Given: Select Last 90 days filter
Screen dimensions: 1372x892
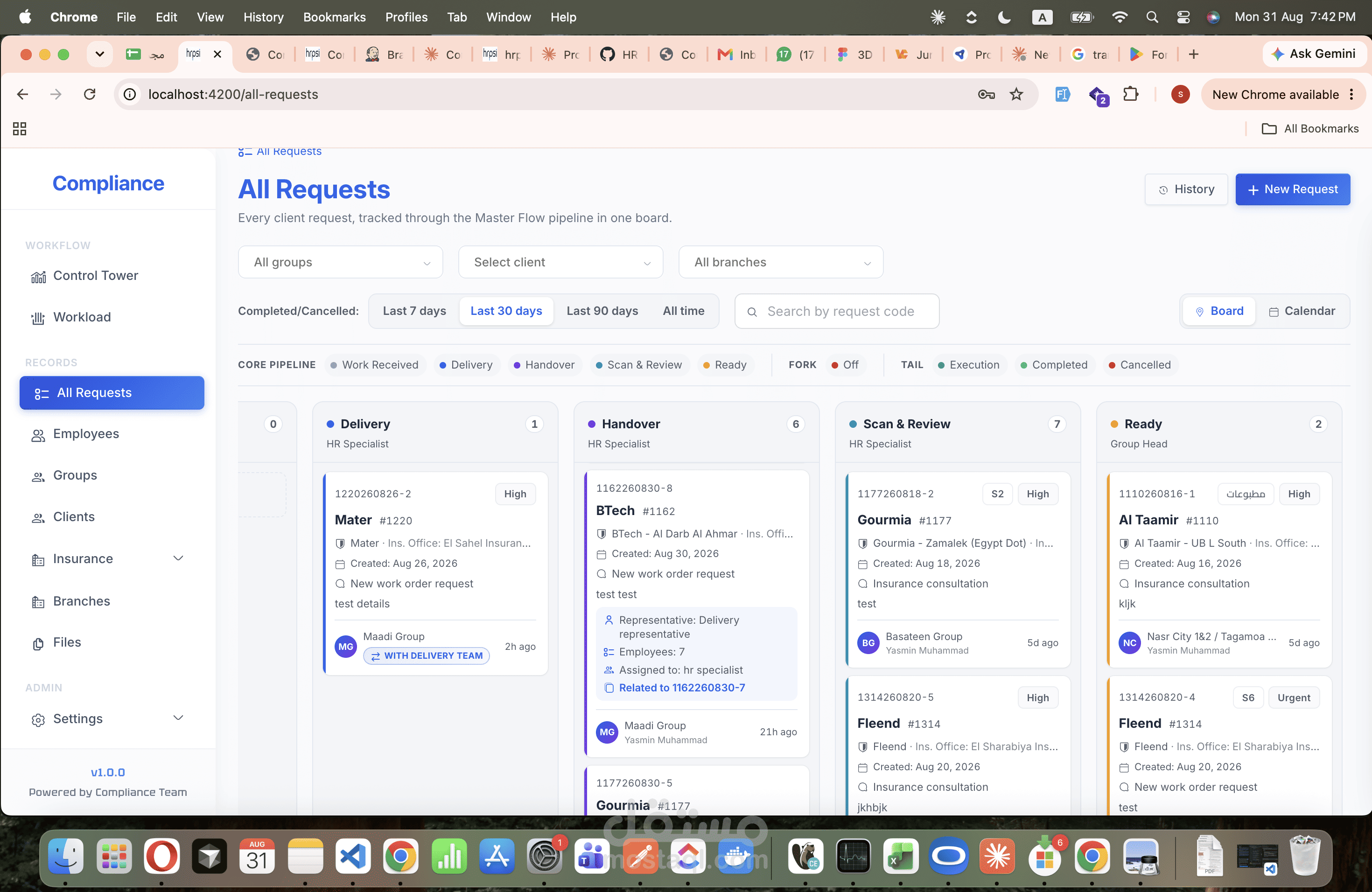Looking at the screenshot, I should (x=602, y=311).
